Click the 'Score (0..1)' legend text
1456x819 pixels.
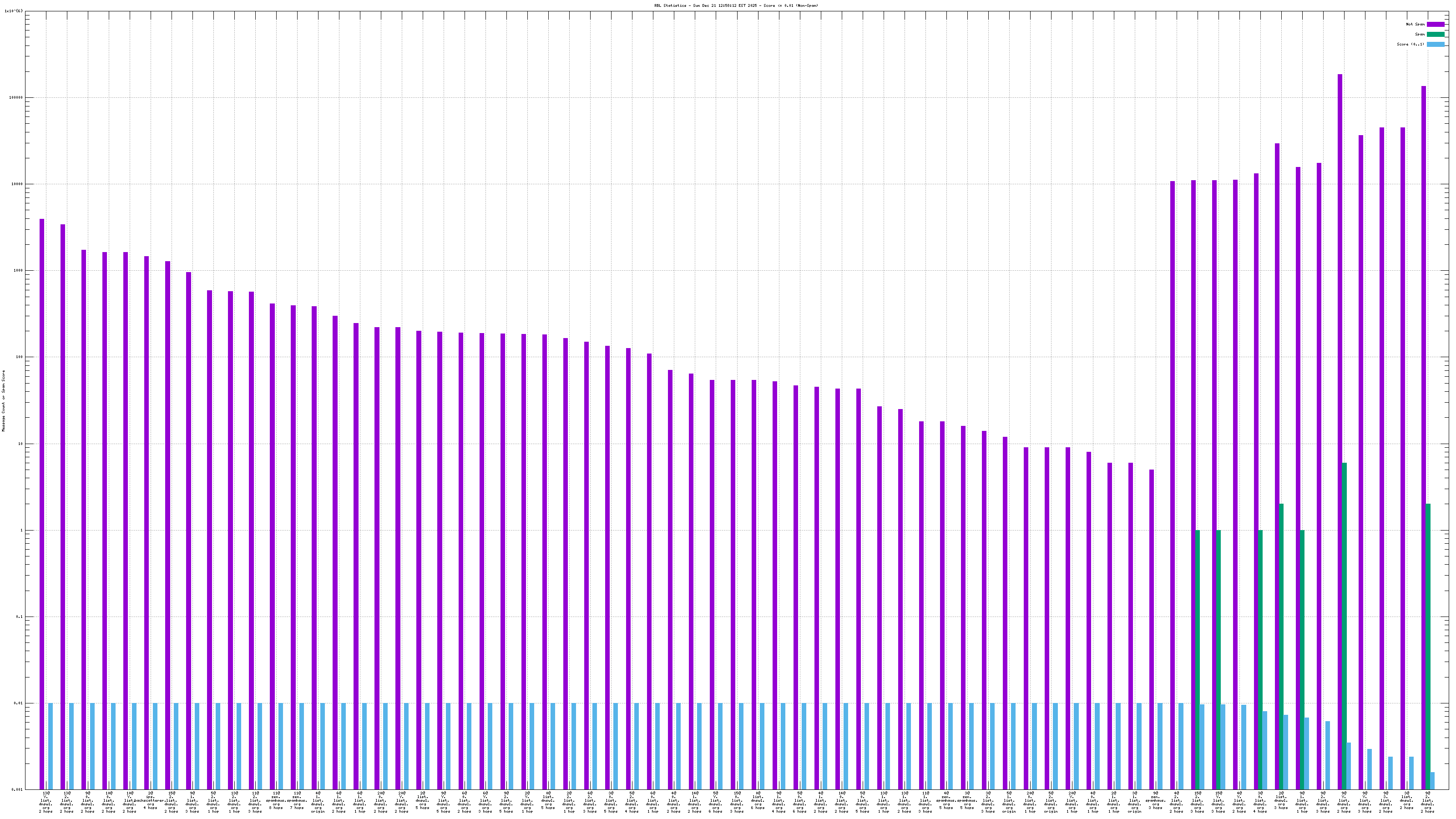click(1410, 44)
